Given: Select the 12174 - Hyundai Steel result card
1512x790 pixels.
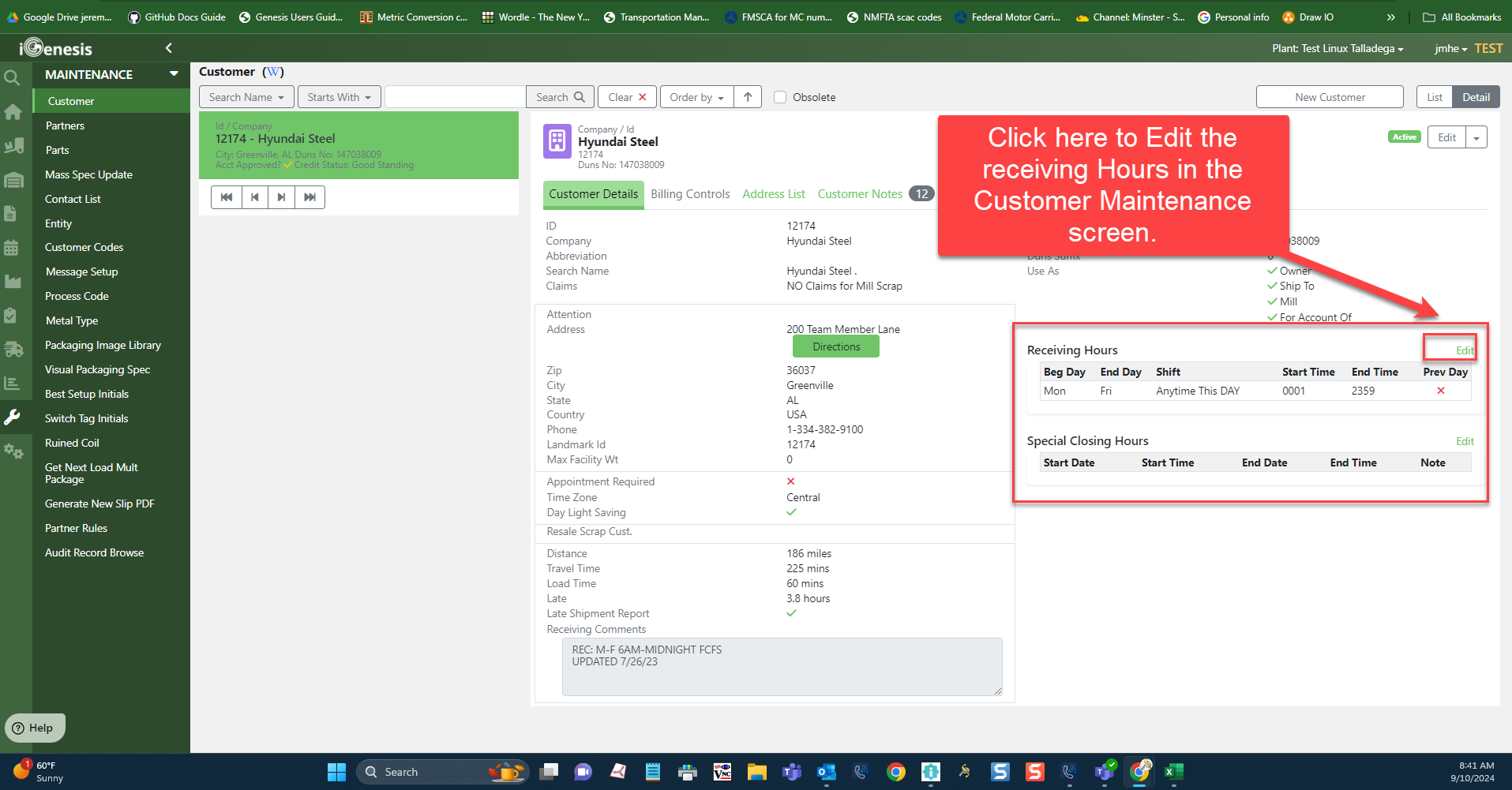Looking at the screenshot, I should [358, 145].
